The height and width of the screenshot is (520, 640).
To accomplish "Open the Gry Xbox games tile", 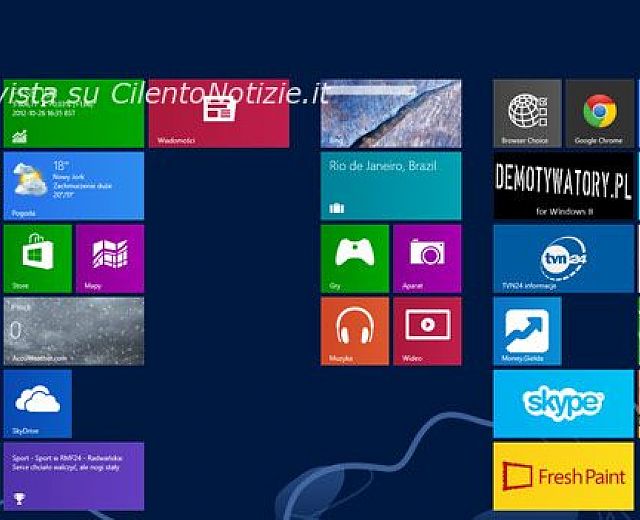I will [355, 259].
